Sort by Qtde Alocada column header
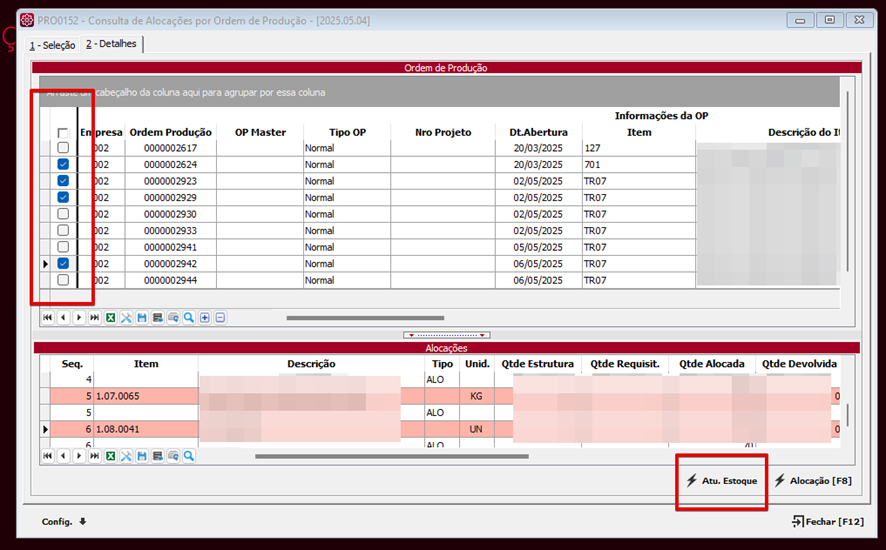The width and height of the screenshot is (886, 550). pos(711,364)
